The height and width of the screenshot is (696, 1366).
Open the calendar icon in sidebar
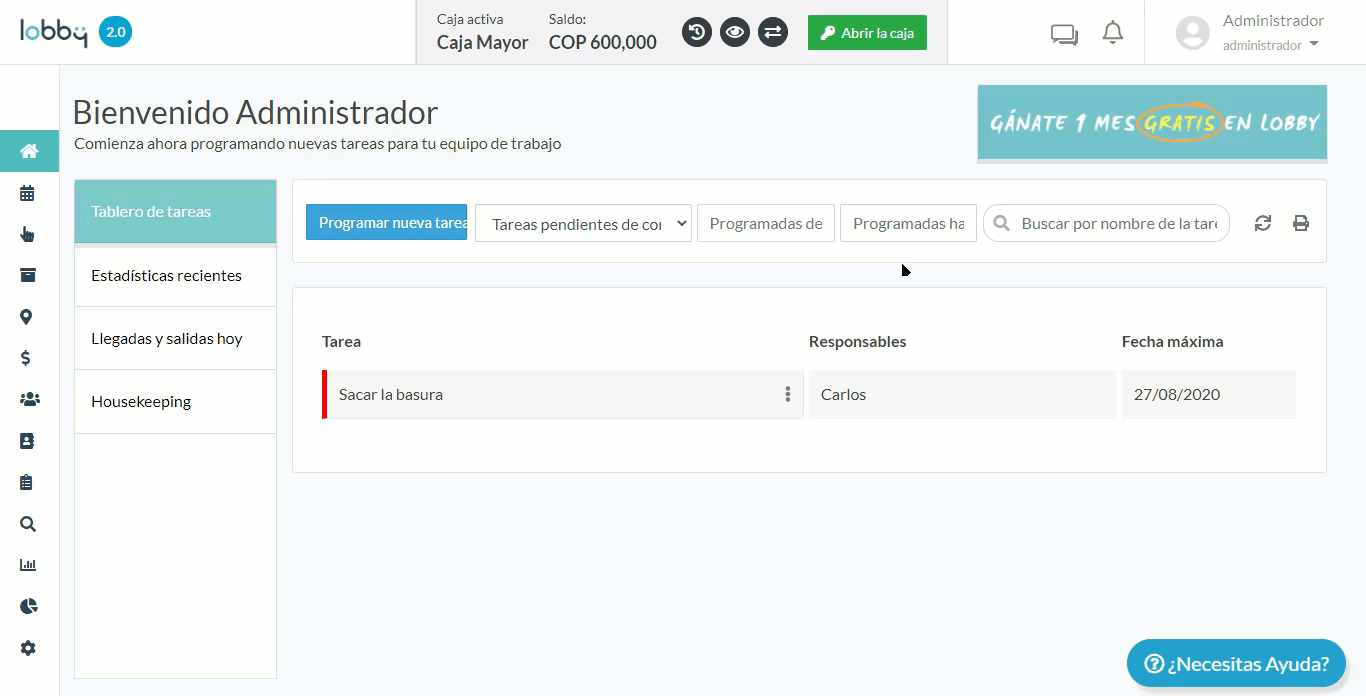27,193
